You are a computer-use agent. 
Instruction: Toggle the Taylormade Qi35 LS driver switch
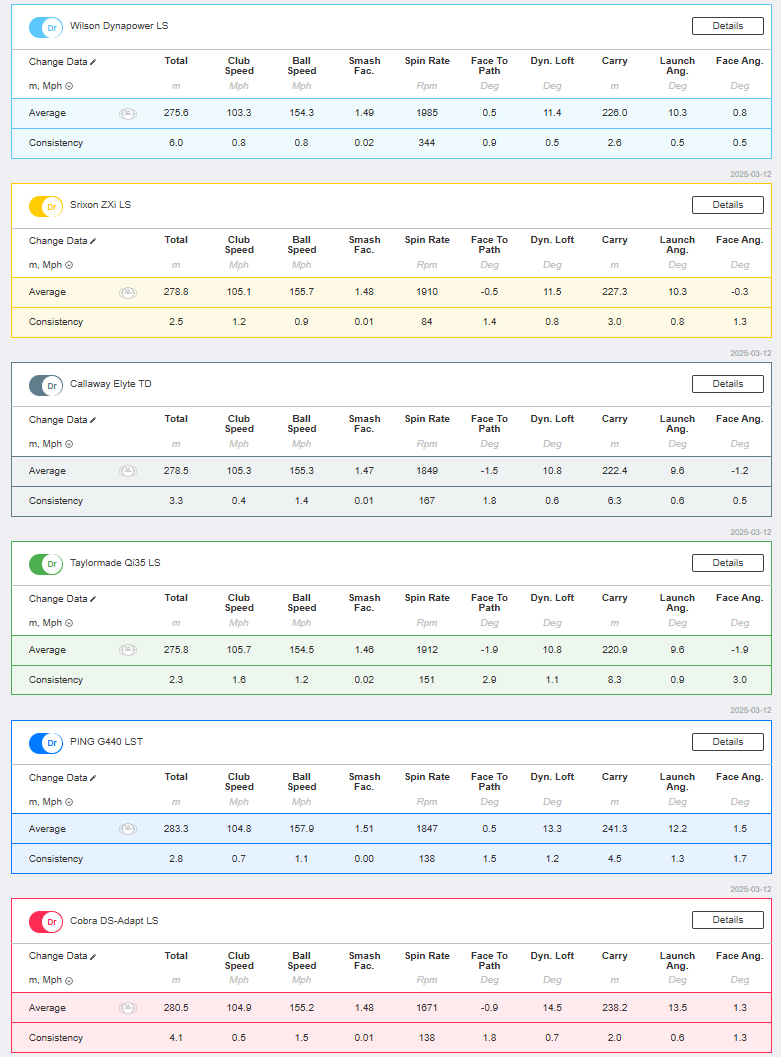[46, 564]
